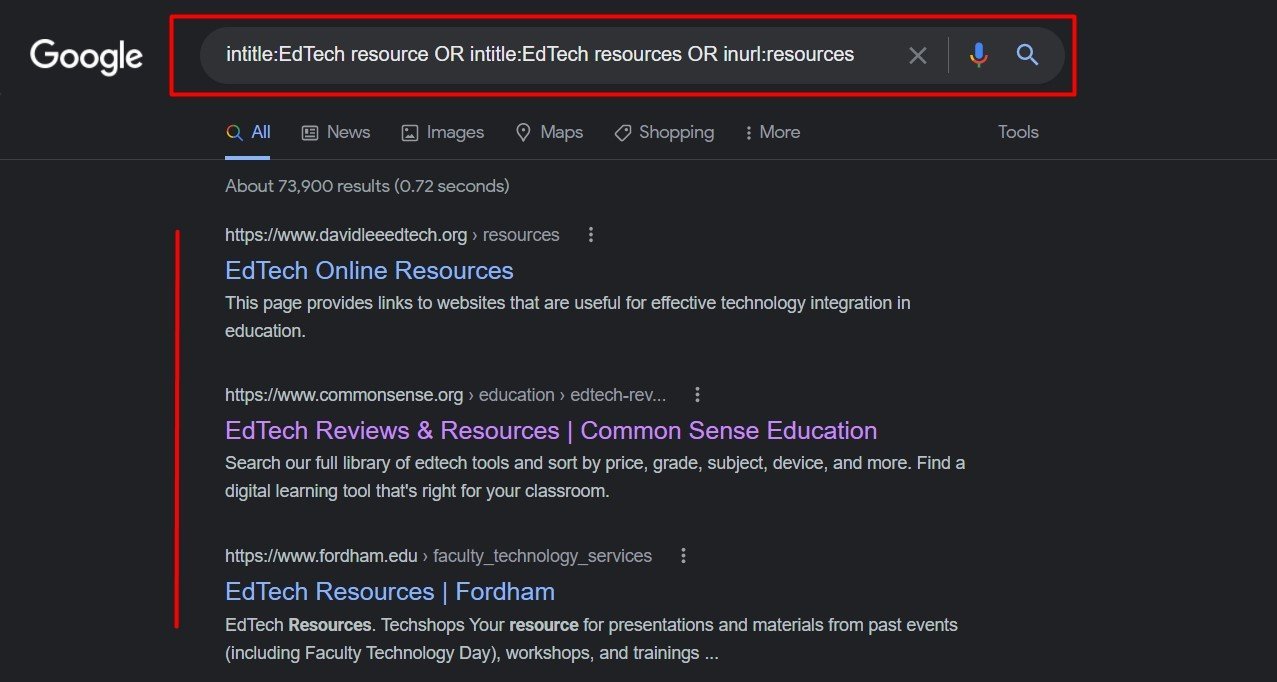Click the magnifying glass search icon

pyautogui.click(x=1026, y=55)
